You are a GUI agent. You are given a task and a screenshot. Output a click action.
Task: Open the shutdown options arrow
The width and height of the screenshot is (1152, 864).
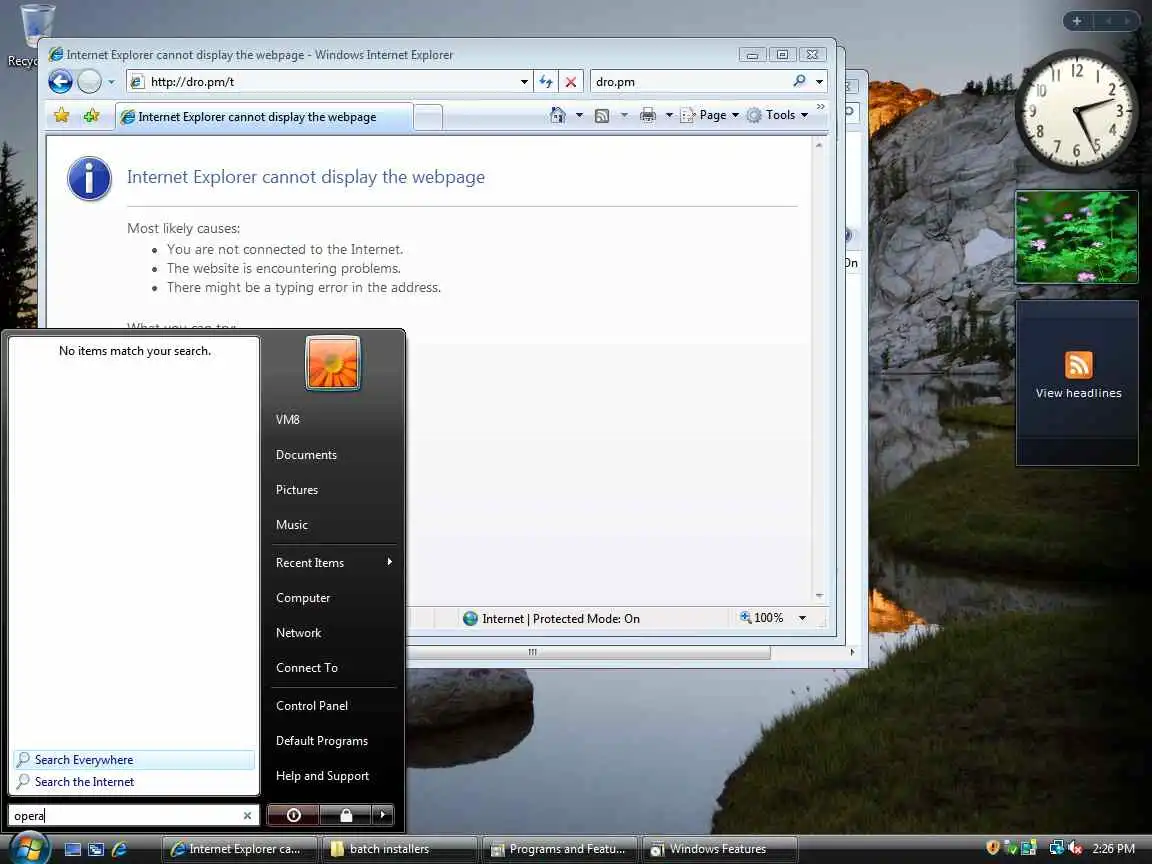coord(383,815)
